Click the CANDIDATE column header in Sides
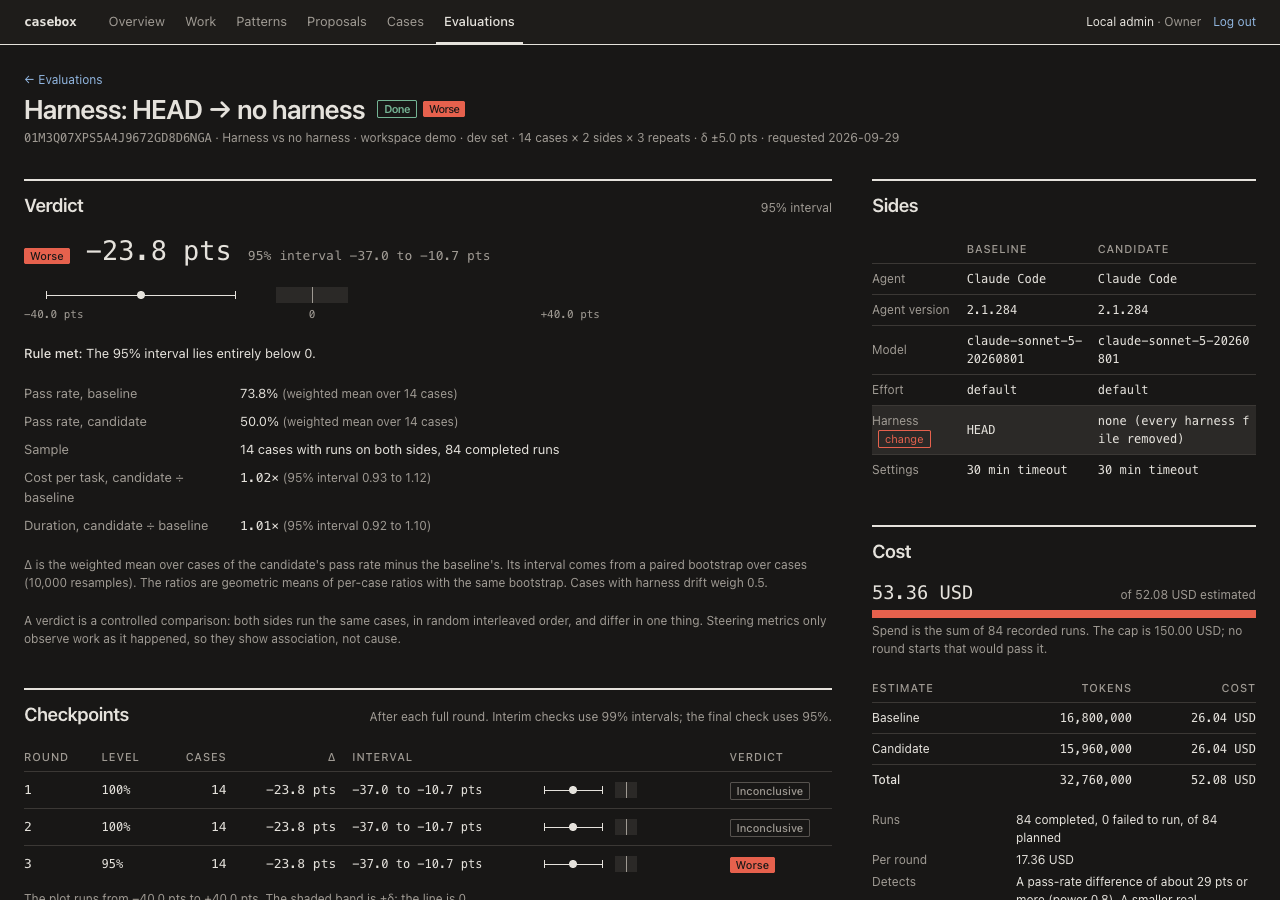This screenshot has height=900, width=1280. tap(1133, 249)
